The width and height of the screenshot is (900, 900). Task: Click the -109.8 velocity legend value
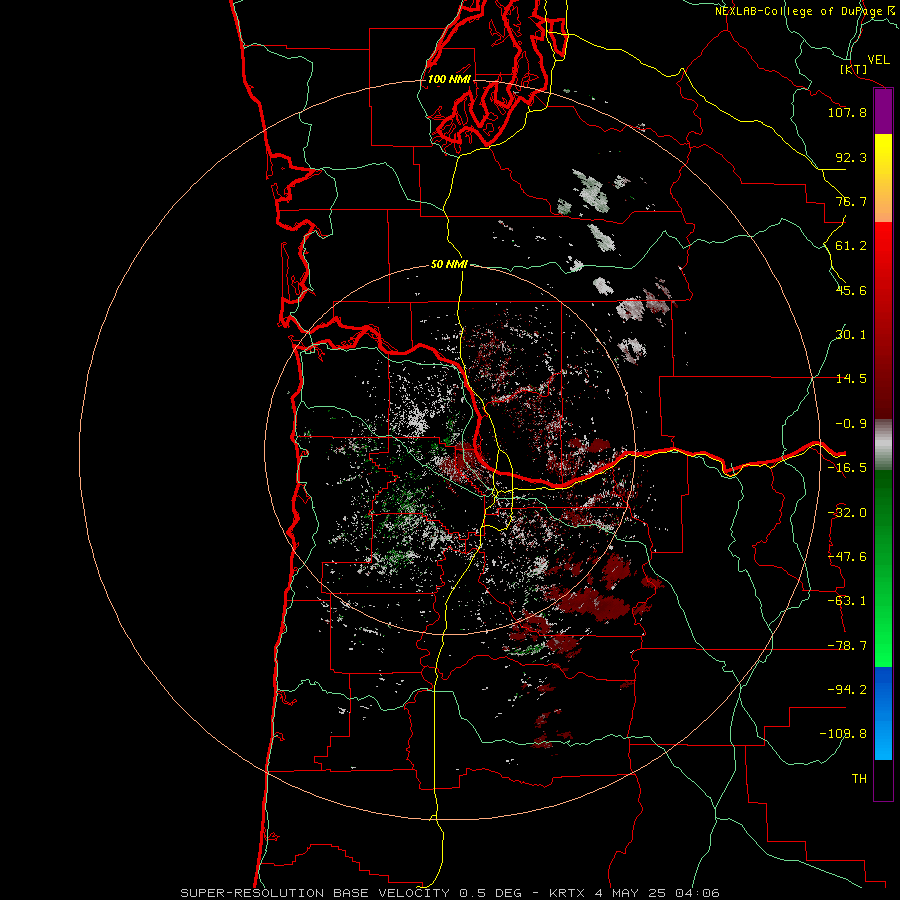(843, 734)
